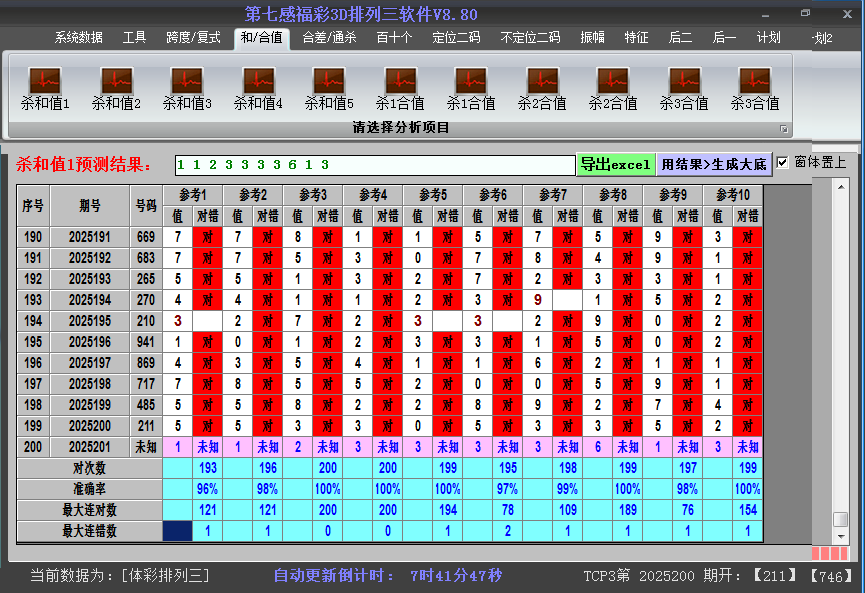
Task: Select the 2025191 period row cell
Action: [x=90, y=237]
